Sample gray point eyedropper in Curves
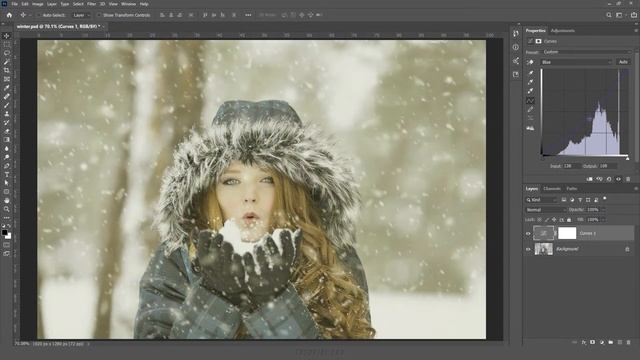 point(531,82)
